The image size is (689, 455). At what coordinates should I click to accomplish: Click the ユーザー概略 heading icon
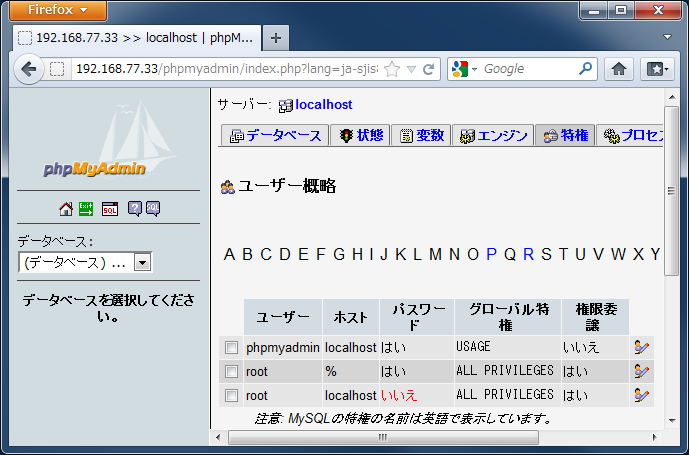[x=228, y=187]
